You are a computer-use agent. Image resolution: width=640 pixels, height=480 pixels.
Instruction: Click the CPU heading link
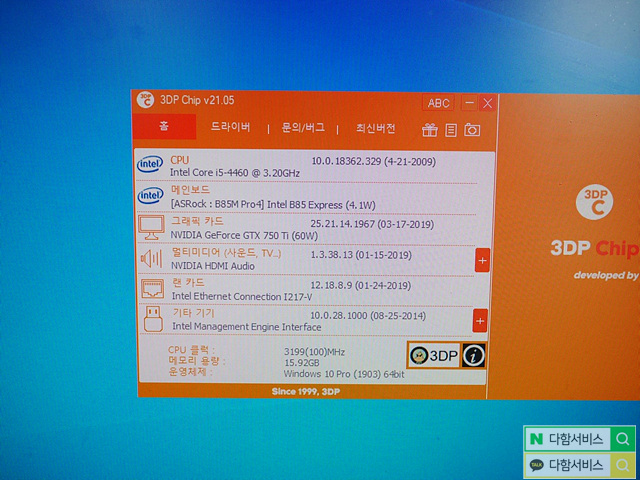pyautogui.click(x=180, y=160)
